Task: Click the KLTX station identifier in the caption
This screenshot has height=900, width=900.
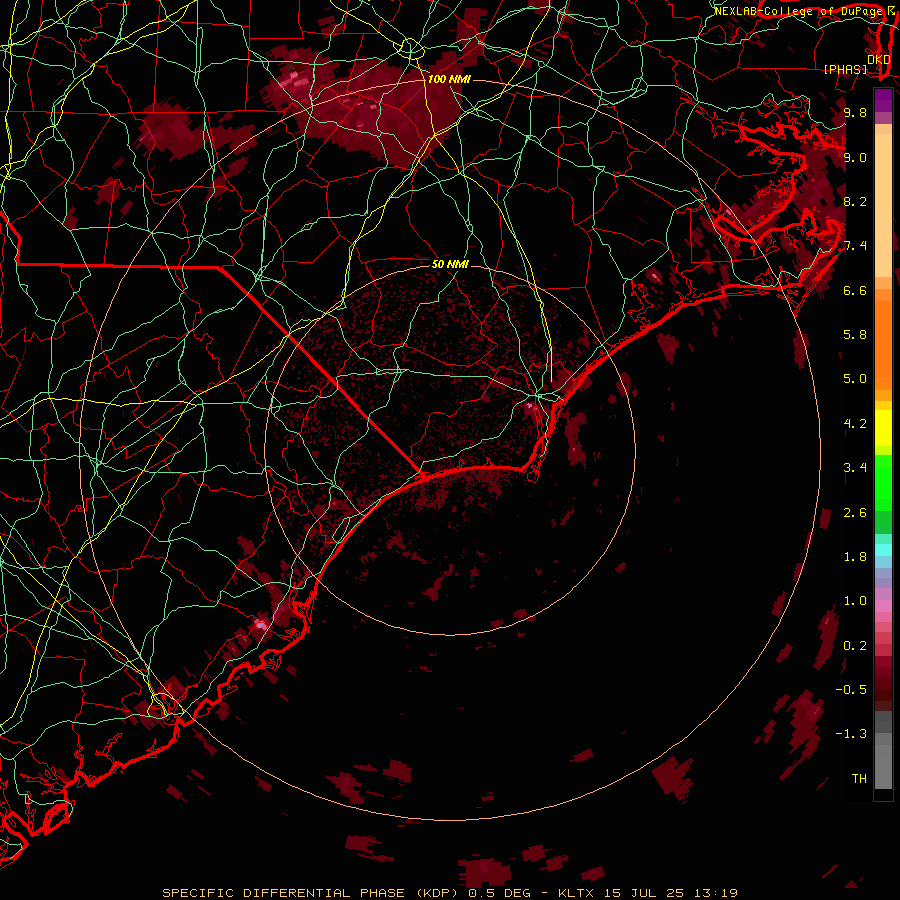Action: pos(577,893)
